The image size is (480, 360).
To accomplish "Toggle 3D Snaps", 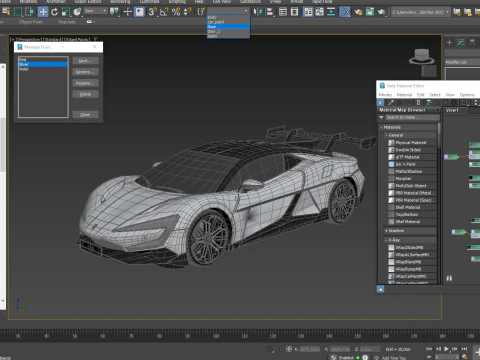I will tap(153, 12).
